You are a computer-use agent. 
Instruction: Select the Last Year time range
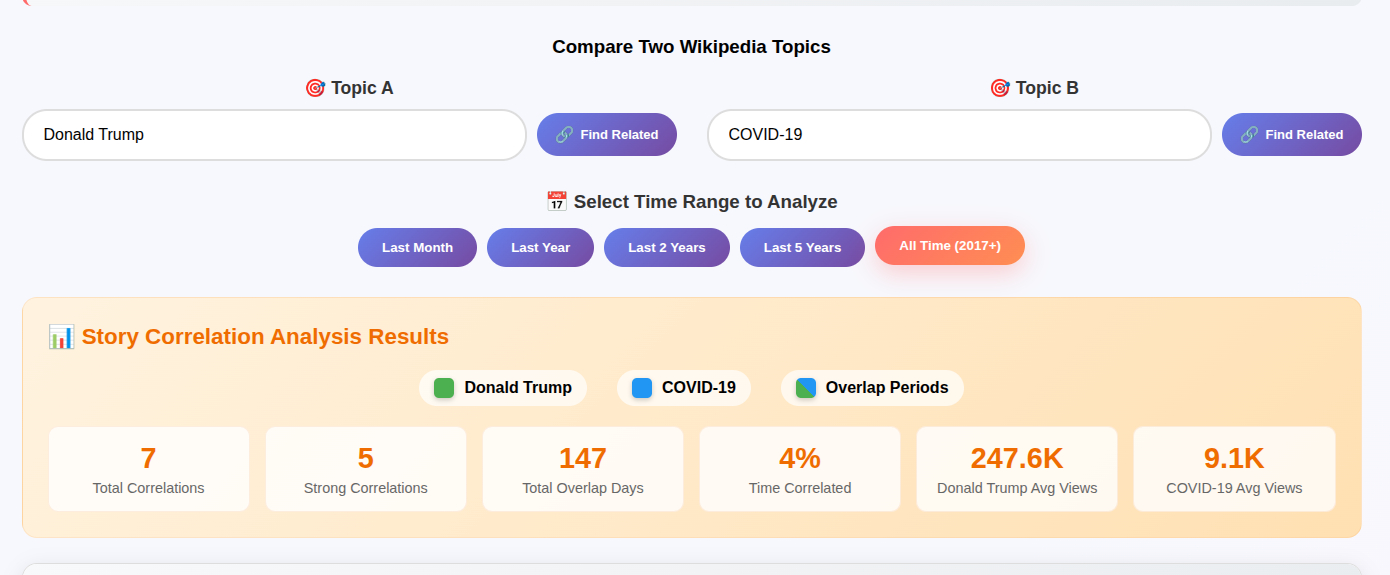[x=540, y=247]
